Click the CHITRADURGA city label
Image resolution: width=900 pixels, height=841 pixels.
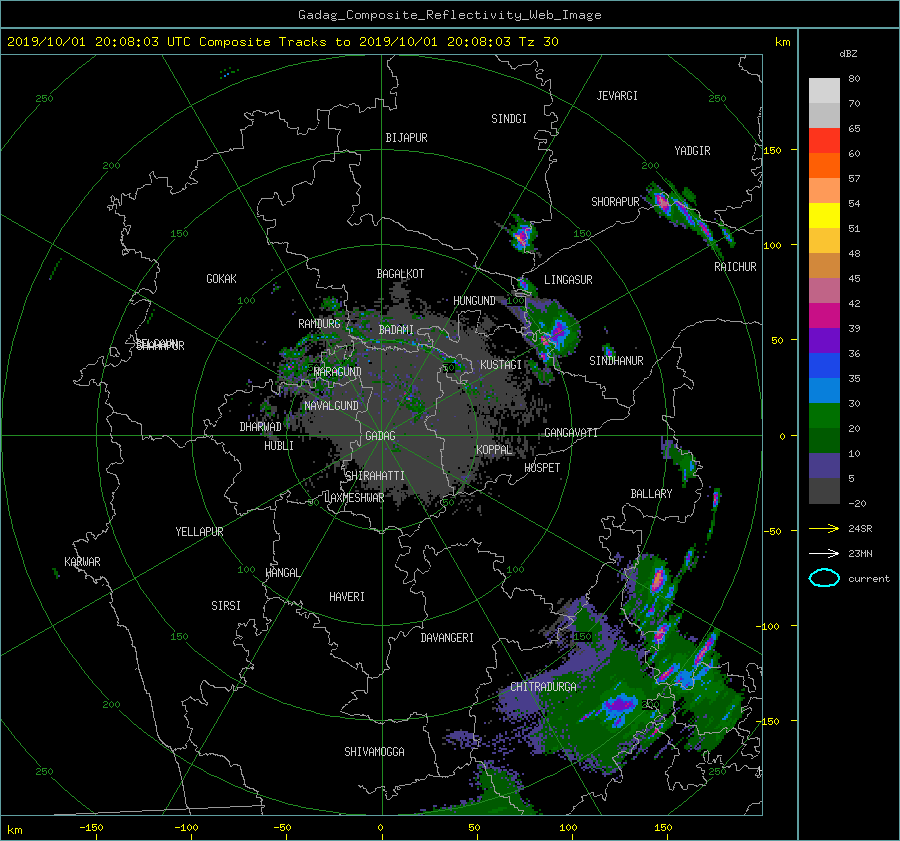(x=543, y=687)
